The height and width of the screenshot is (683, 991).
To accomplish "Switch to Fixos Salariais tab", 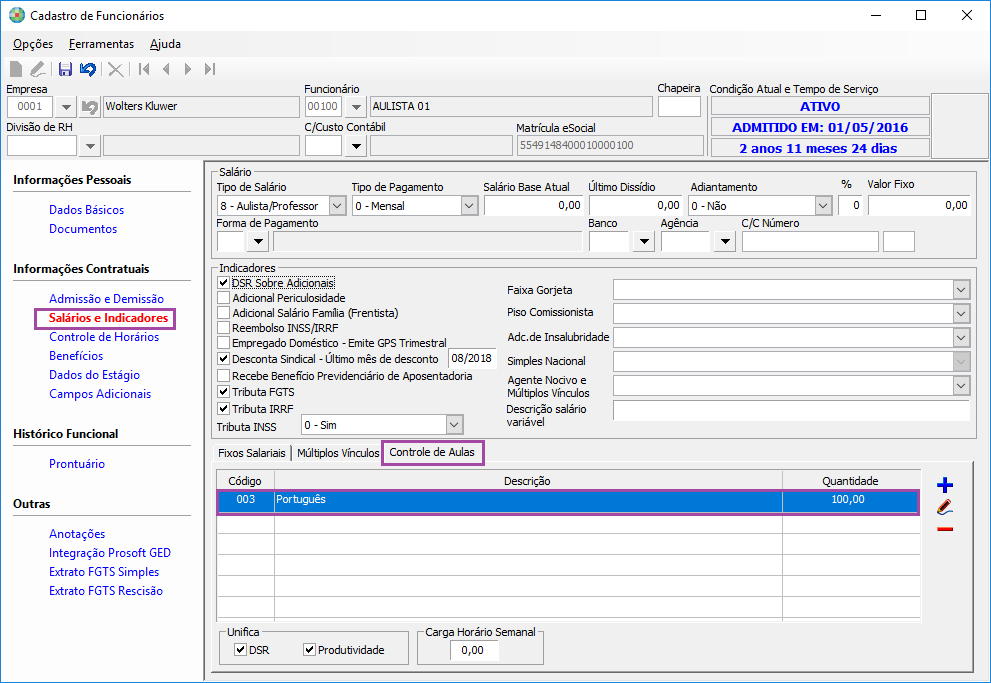I will click(x=252, y=453).
